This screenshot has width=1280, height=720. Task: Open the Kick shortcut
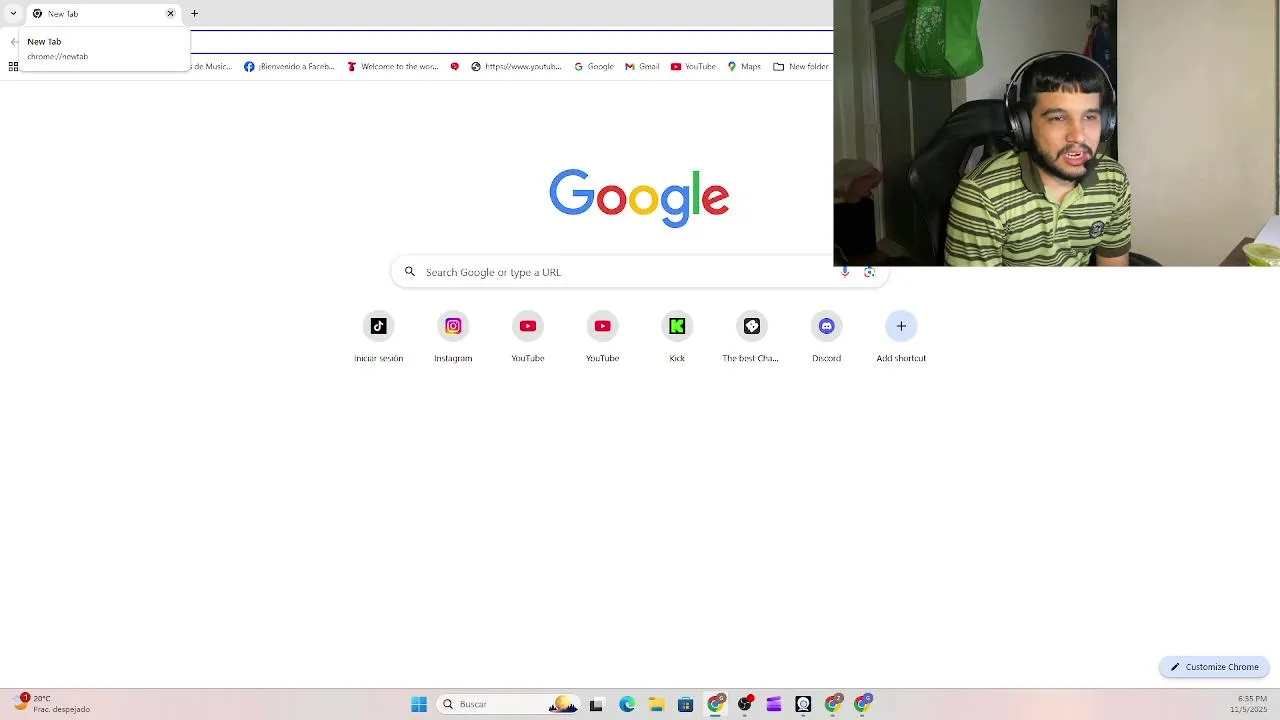tap(677, 337)
